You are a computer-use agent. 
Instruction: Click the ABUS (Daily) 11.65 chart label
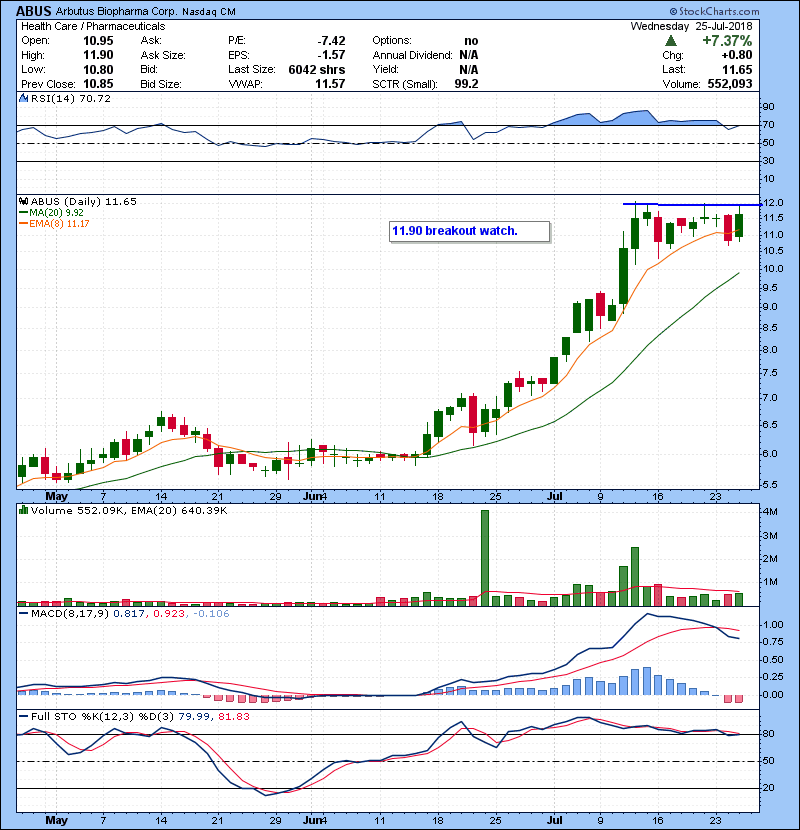84,202
